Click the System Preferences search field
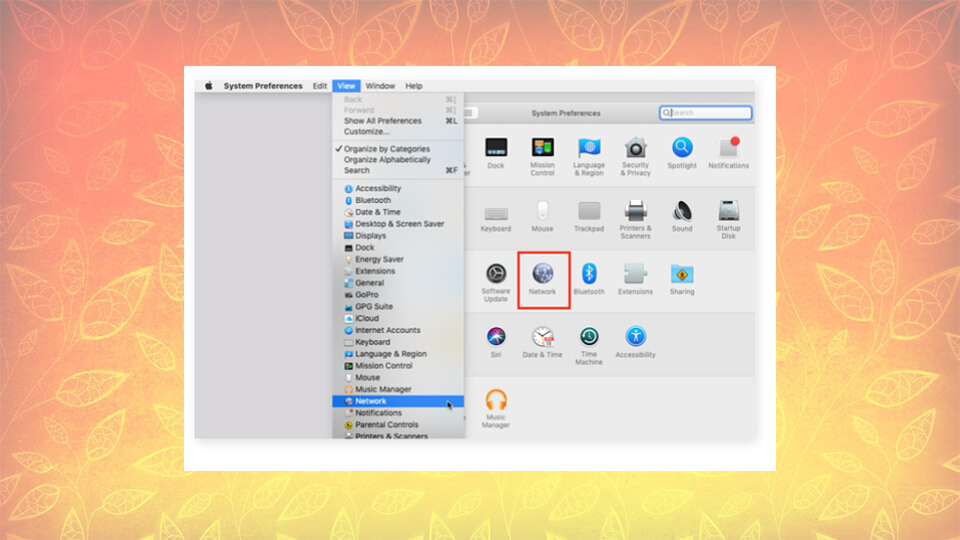 pos(705,113)
